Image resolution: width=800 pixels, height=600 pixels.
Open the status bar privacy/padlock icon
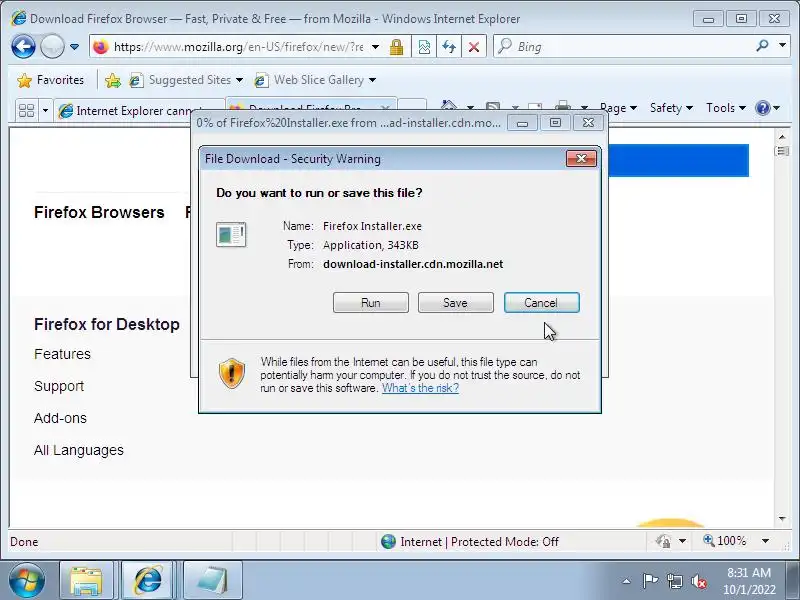pos(663,541)
